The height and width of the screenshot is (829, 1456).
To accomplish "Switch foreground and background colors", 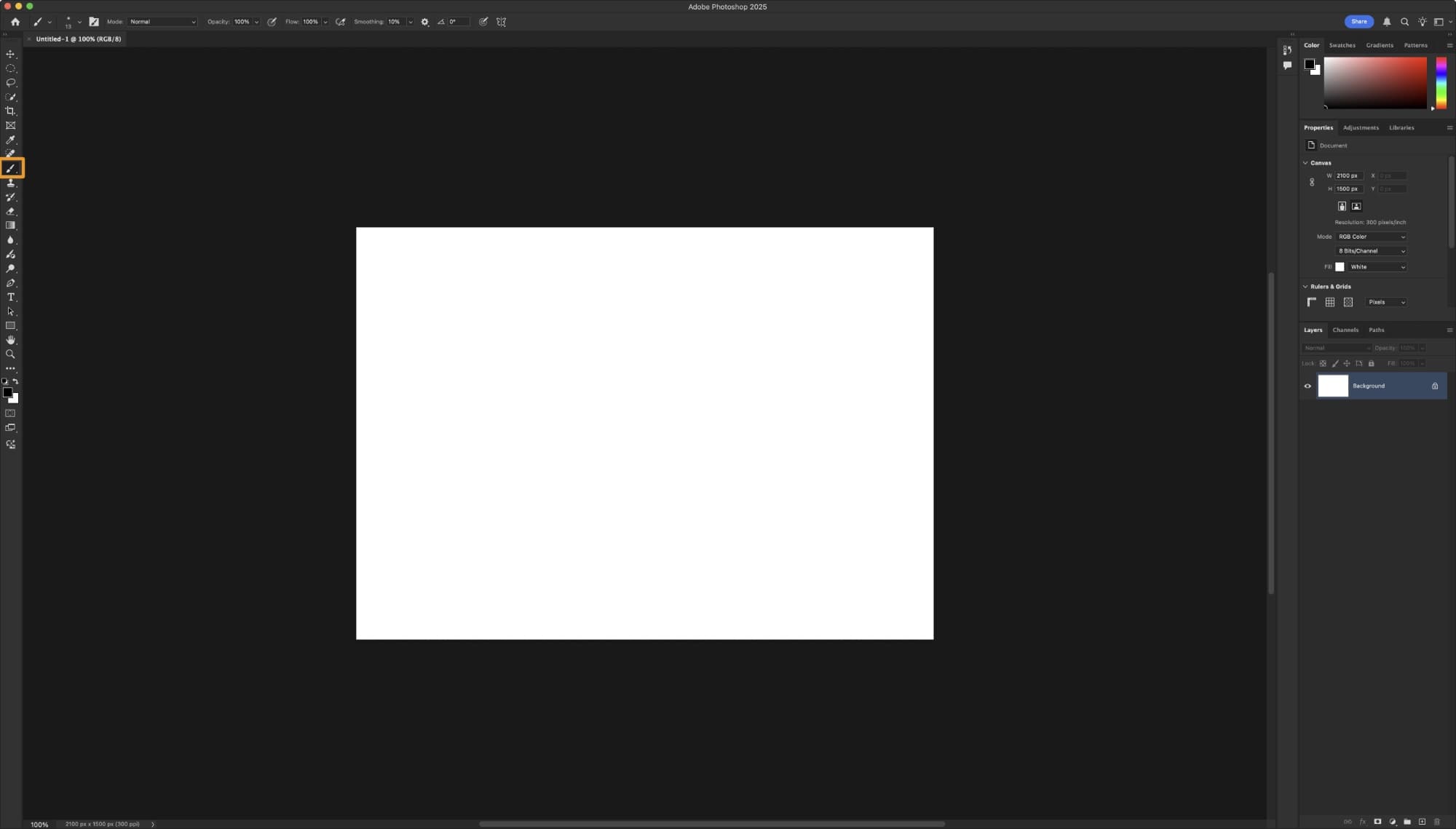I will click(15, 381).
